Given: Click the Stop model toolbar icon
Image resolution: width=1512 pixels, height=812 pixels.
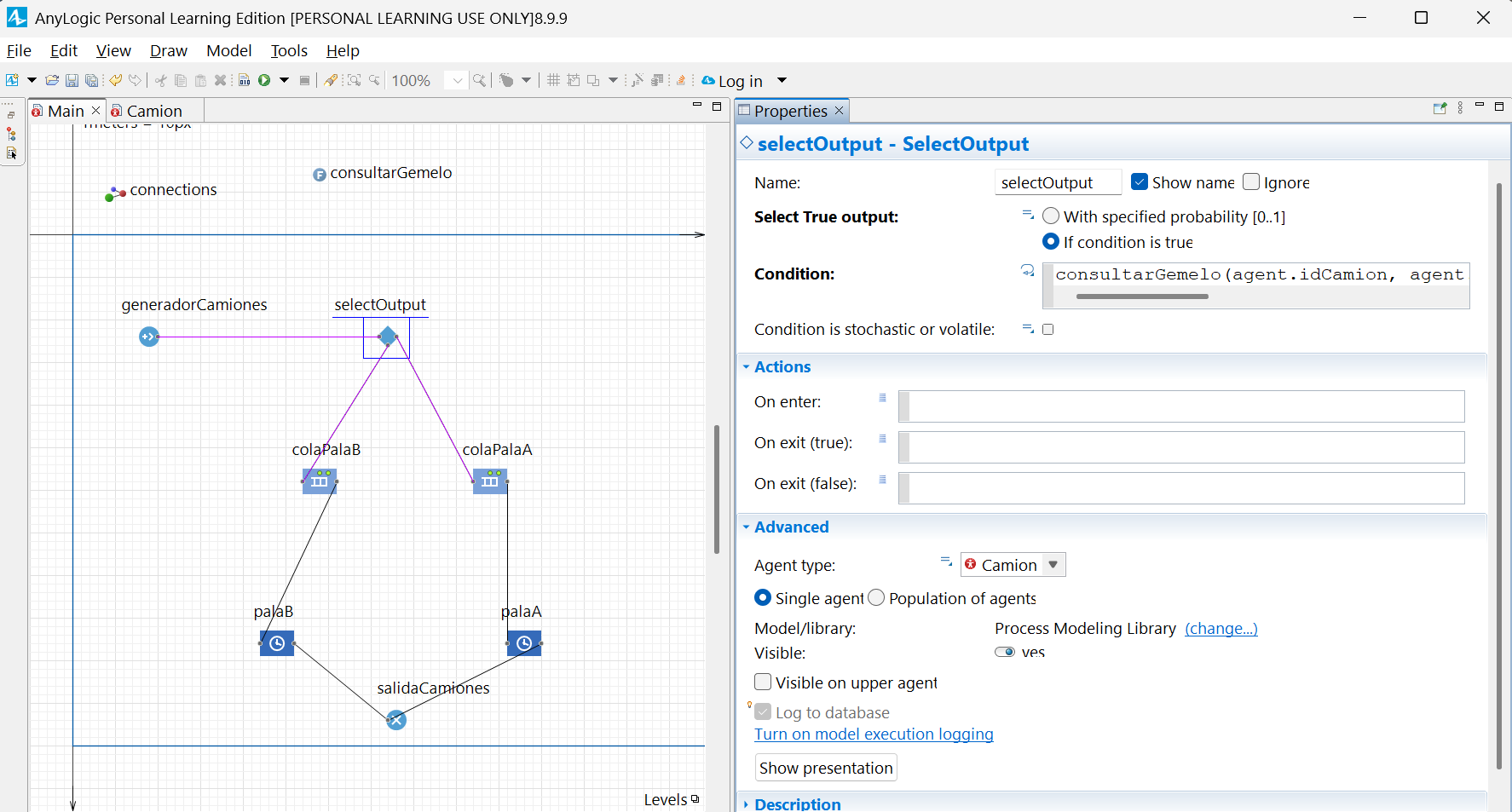Looking at the screenshot, I should [x=304, y=80].
